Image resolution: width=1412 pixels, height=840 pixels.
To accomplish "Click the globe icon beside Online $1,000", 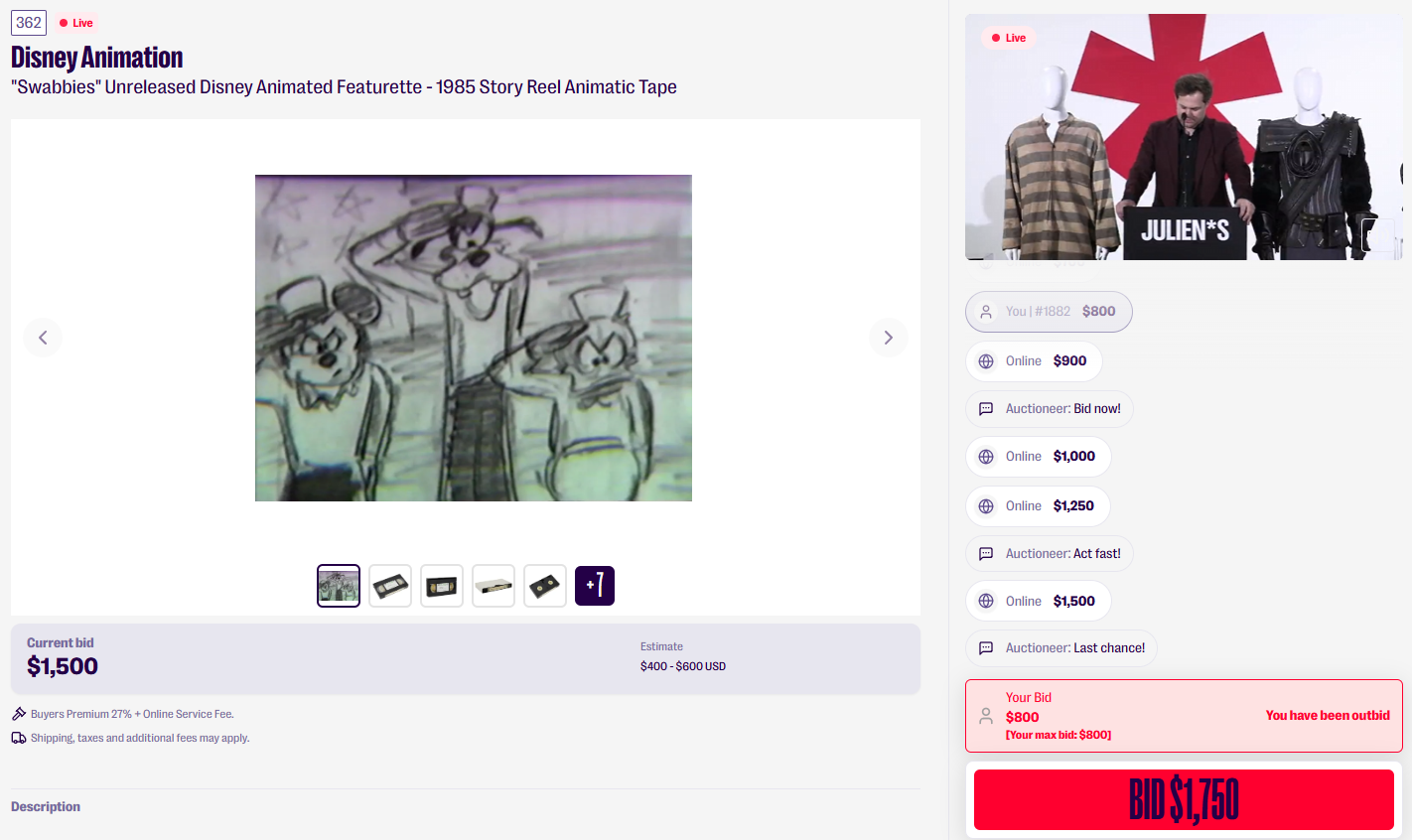I will pyautogui.click(x=986, y=457).
